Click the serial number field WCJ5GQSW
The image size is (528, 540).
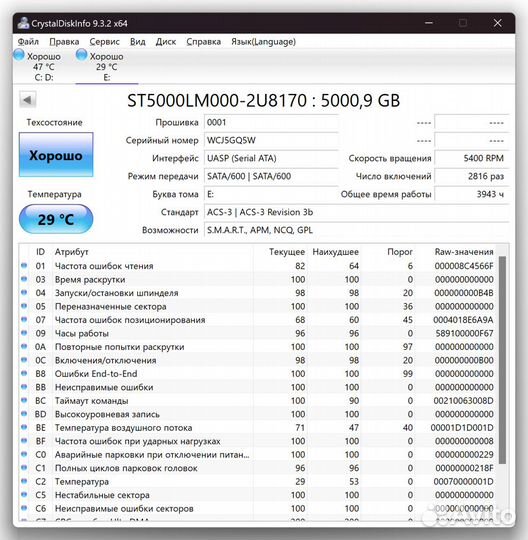click(271, 140)
